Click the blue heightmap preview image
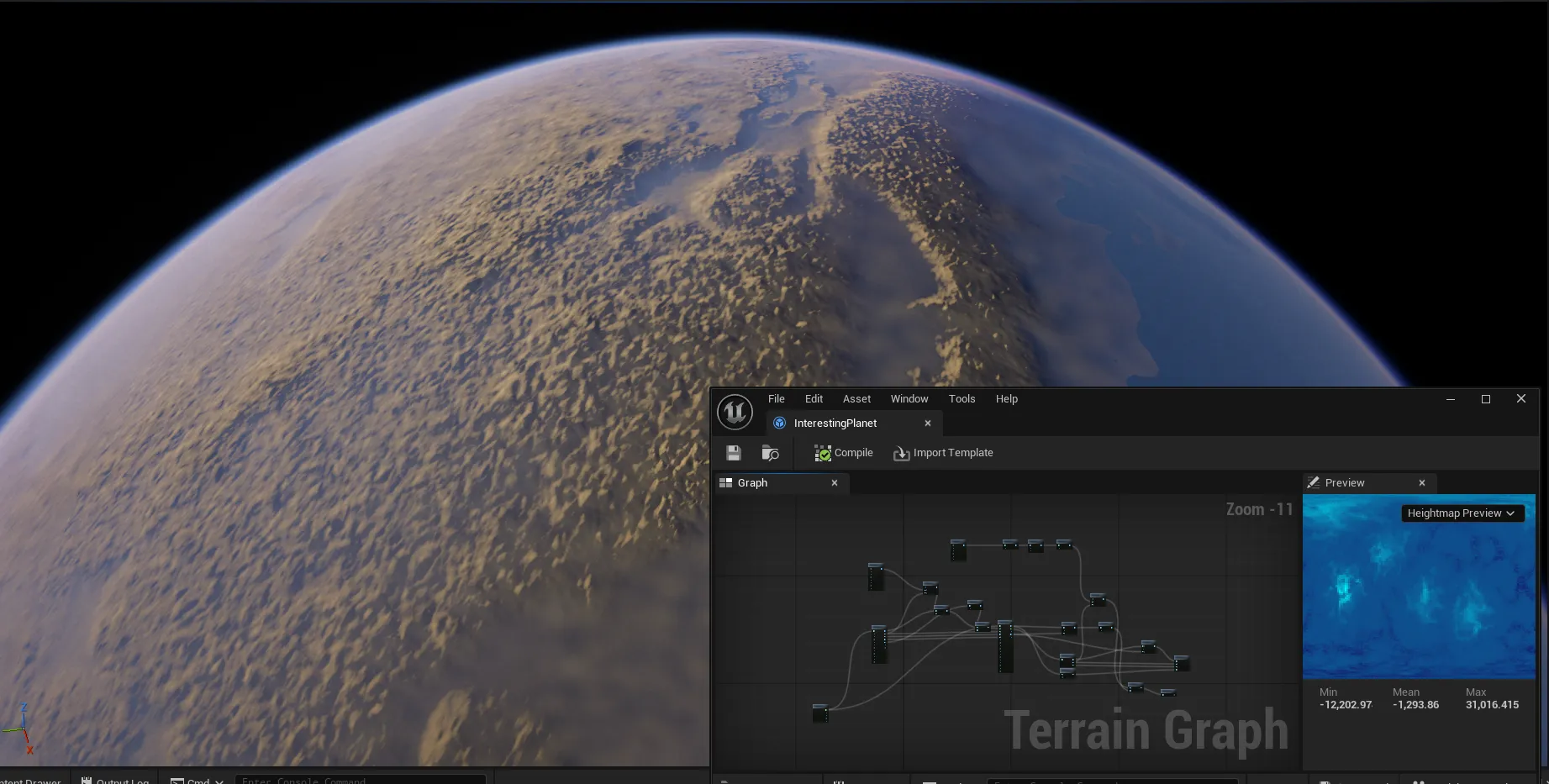This screenshot has height=784, width=1549. click(1419, 587)
